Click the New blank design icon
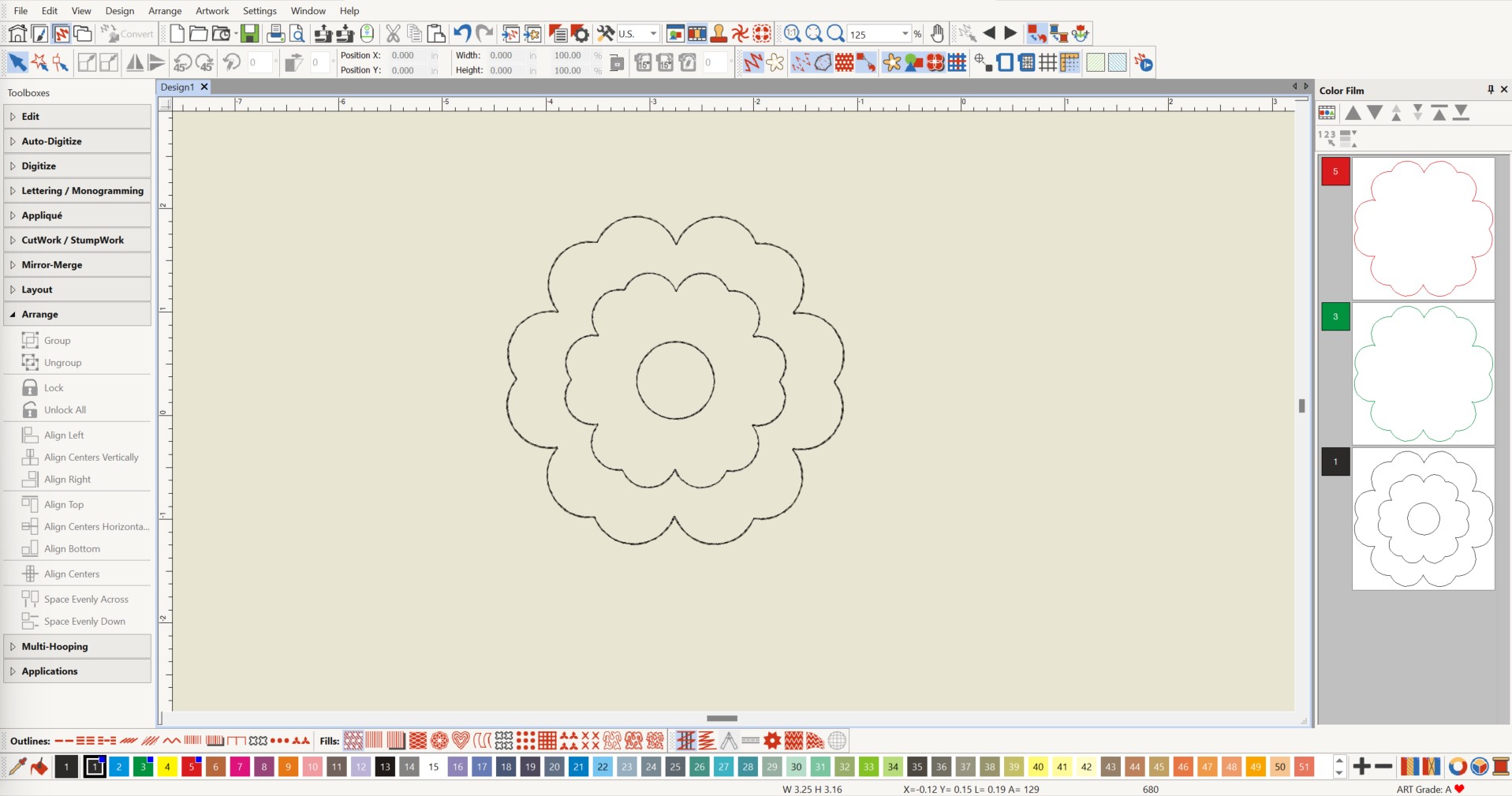The width and height of the screenshot is (1512, 796). tap(177, 33)
